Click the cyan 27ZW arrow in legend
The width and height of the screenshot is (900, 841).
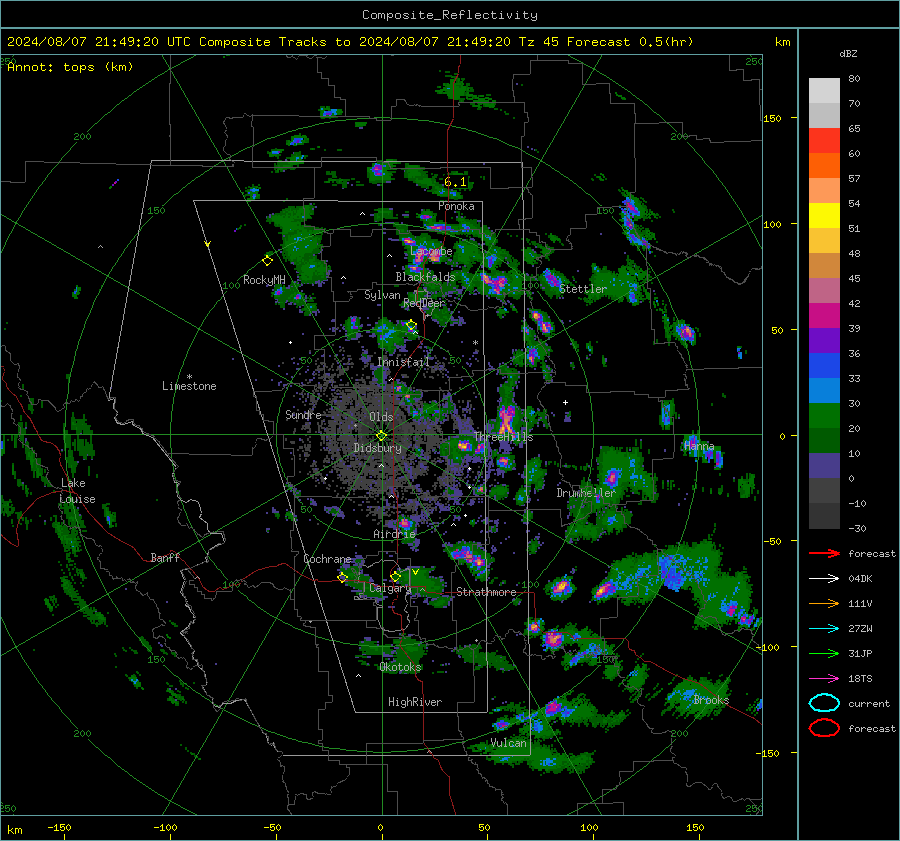coord(824,629)
